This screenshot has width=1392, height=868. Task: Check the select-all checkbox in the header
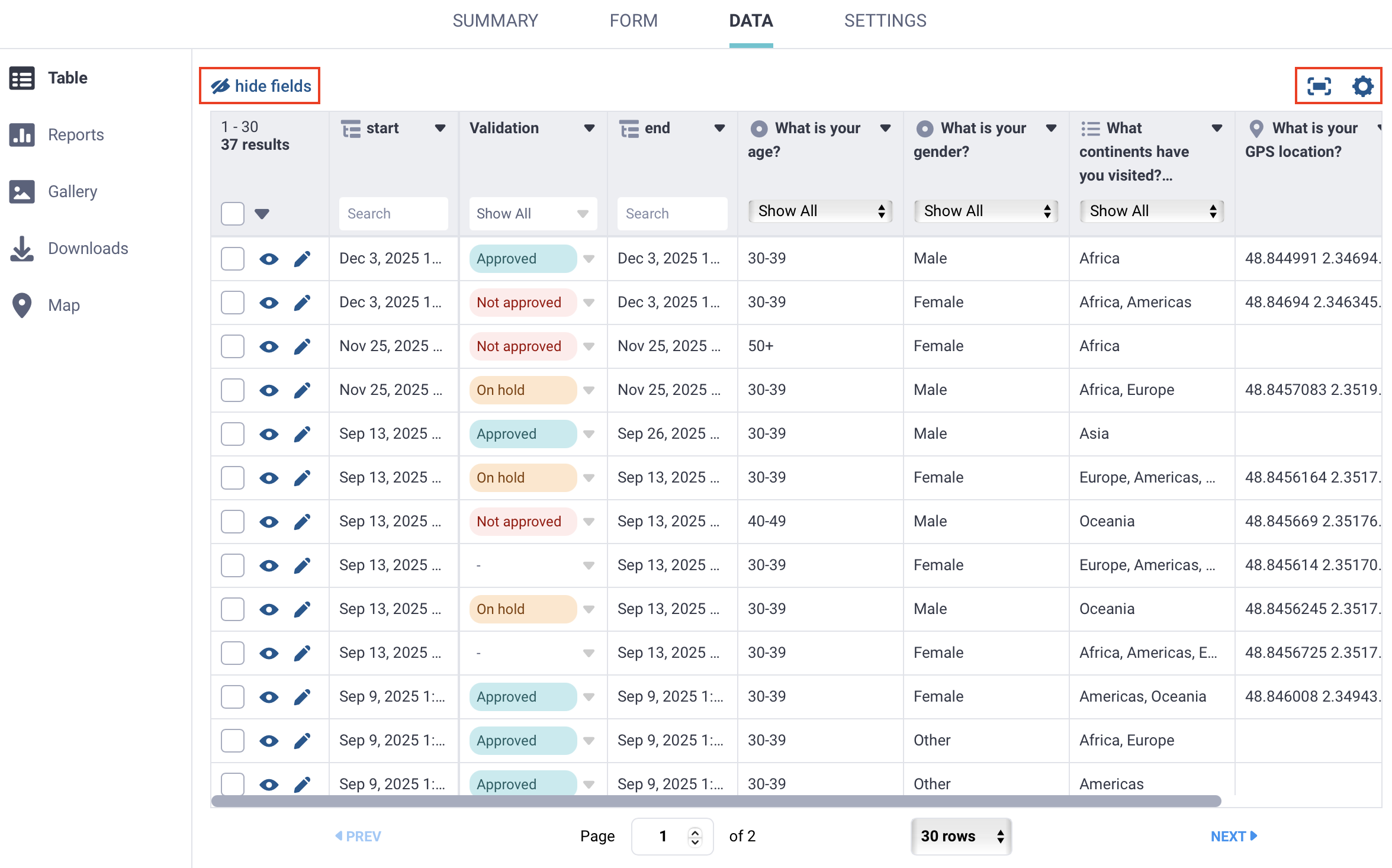click(232, 214)
